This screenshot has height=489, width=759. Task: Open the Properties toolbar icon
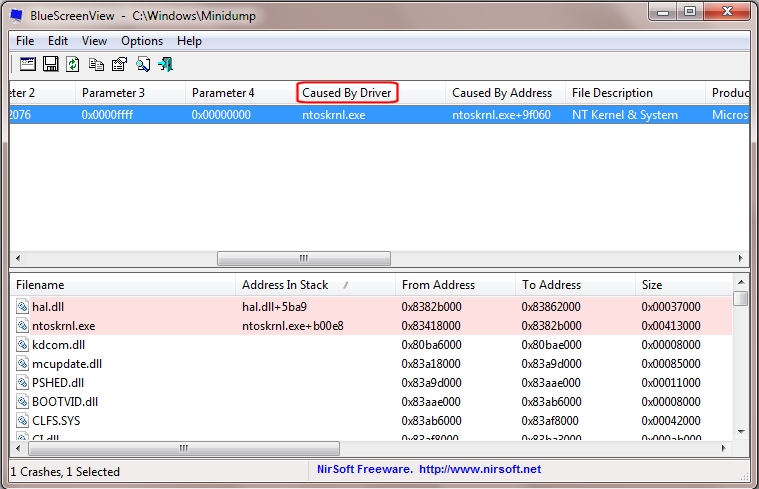point(119,64)
